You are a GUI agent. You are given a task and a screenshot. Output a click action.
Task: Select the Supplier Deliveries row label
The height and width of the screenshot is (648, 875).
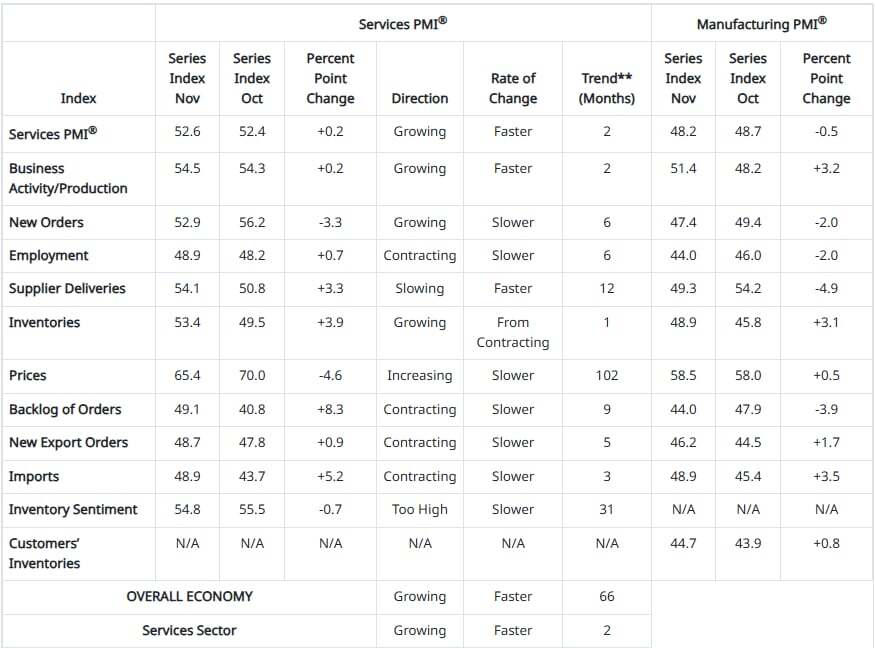click(x=67, y=288)
